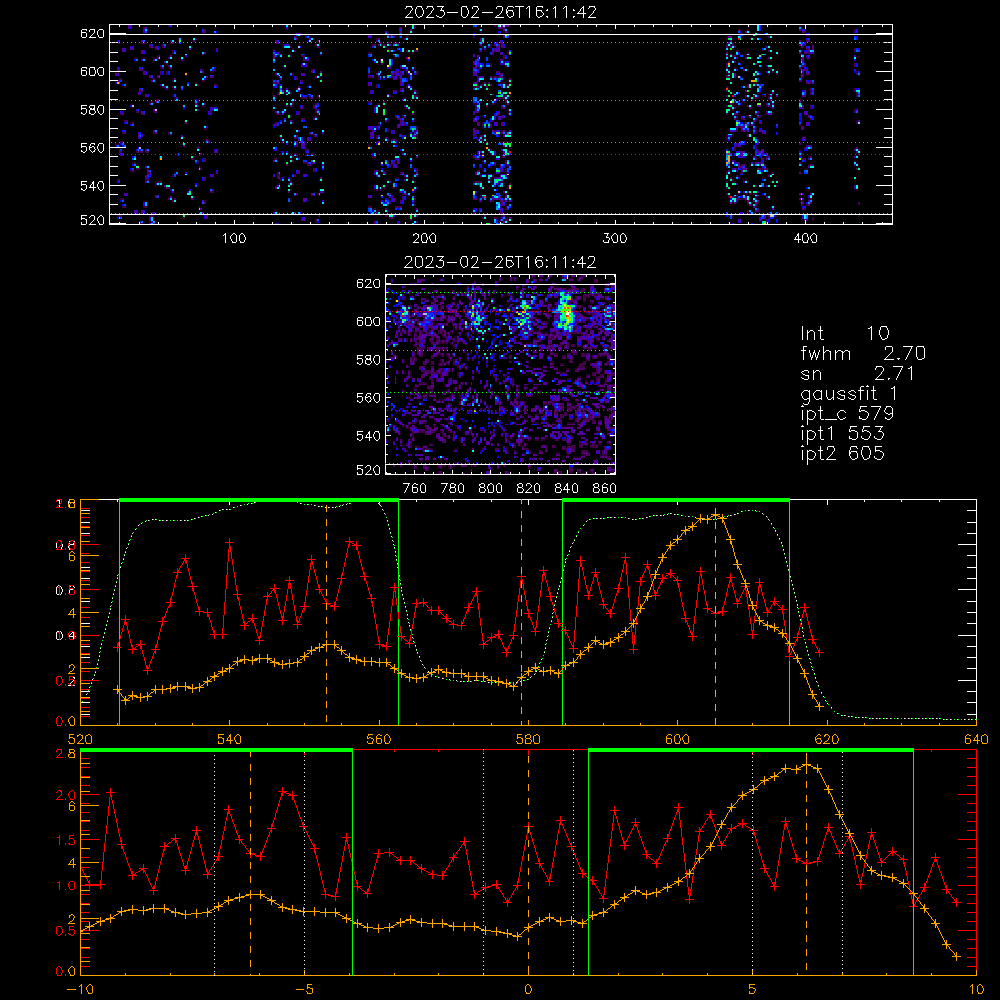Screen dimensions: 1000x1000
Task: Click the top spectrogram stripe near x 240
Action: (492, 124)
